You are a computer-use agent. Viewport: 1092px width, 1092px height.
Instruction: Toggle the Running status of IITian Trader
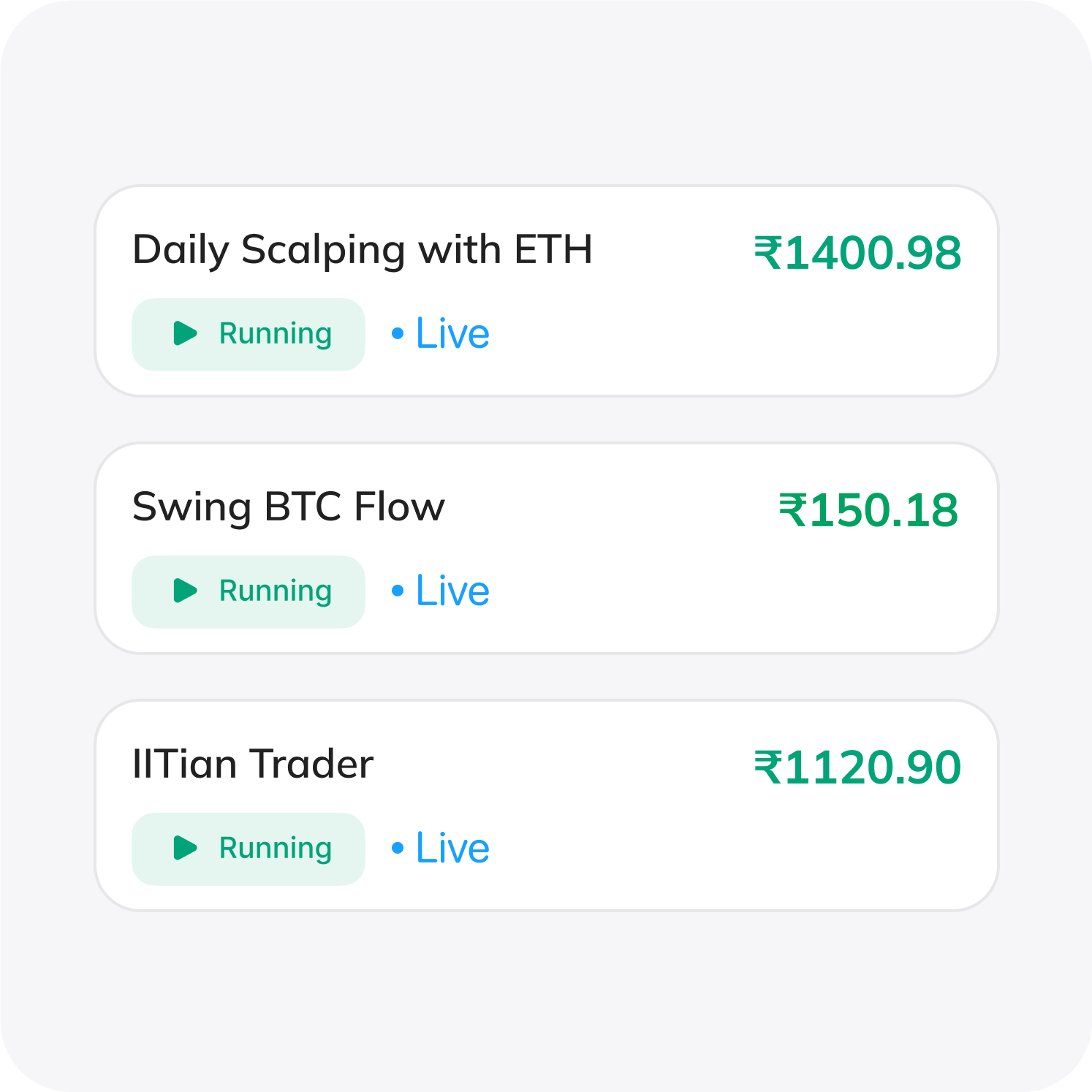point(248,849)
